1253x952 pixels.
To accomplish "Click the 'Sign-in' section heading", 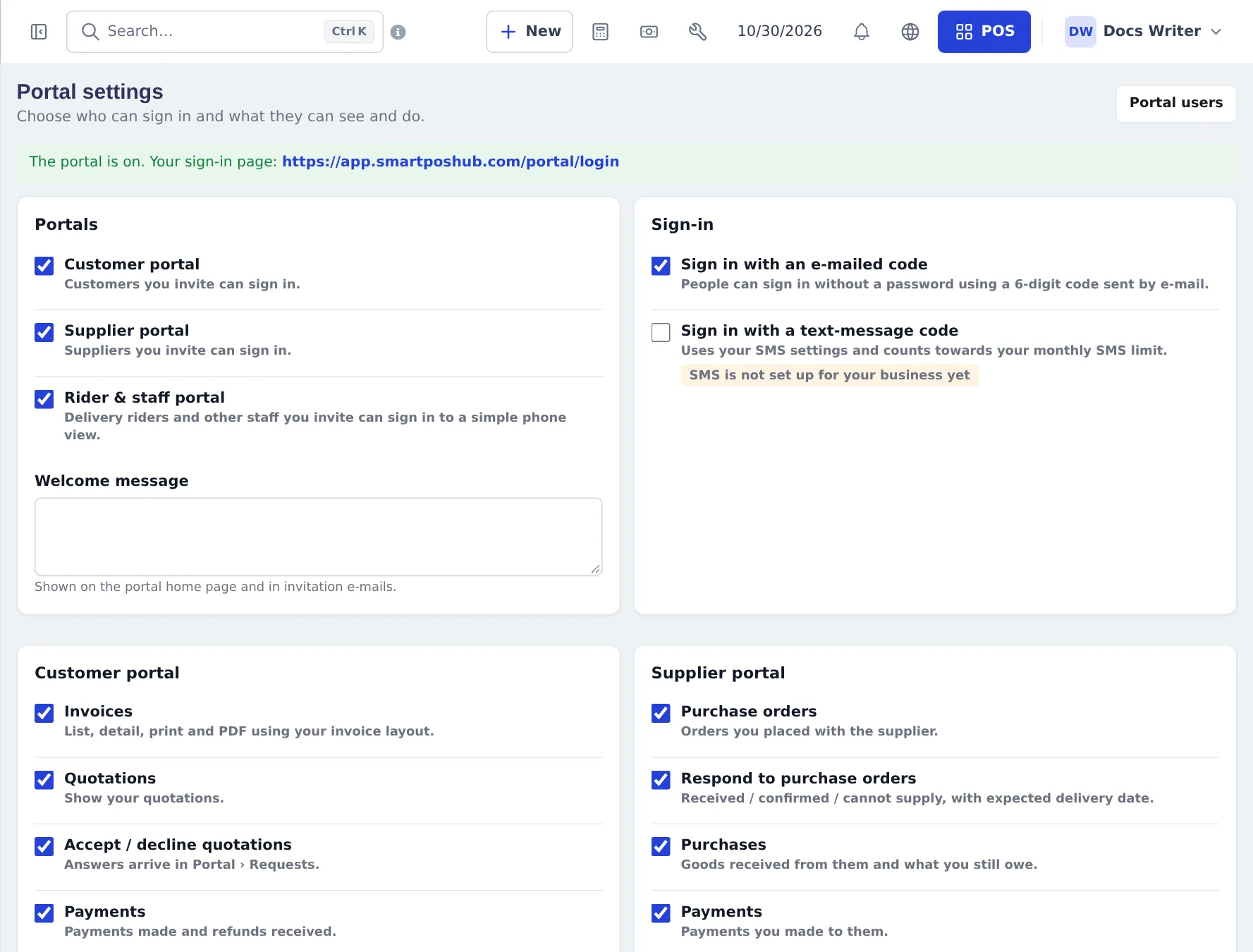I will pyautogui.click(x=682, y=224).
